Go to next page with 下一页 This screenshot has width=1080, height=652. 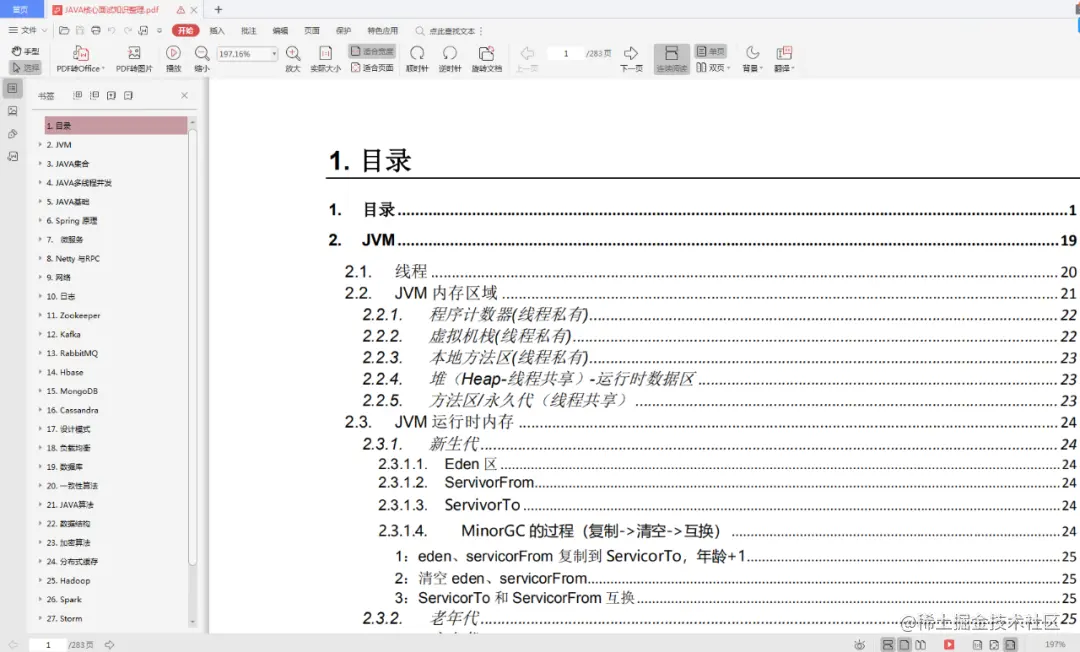(x=629, y=55)
